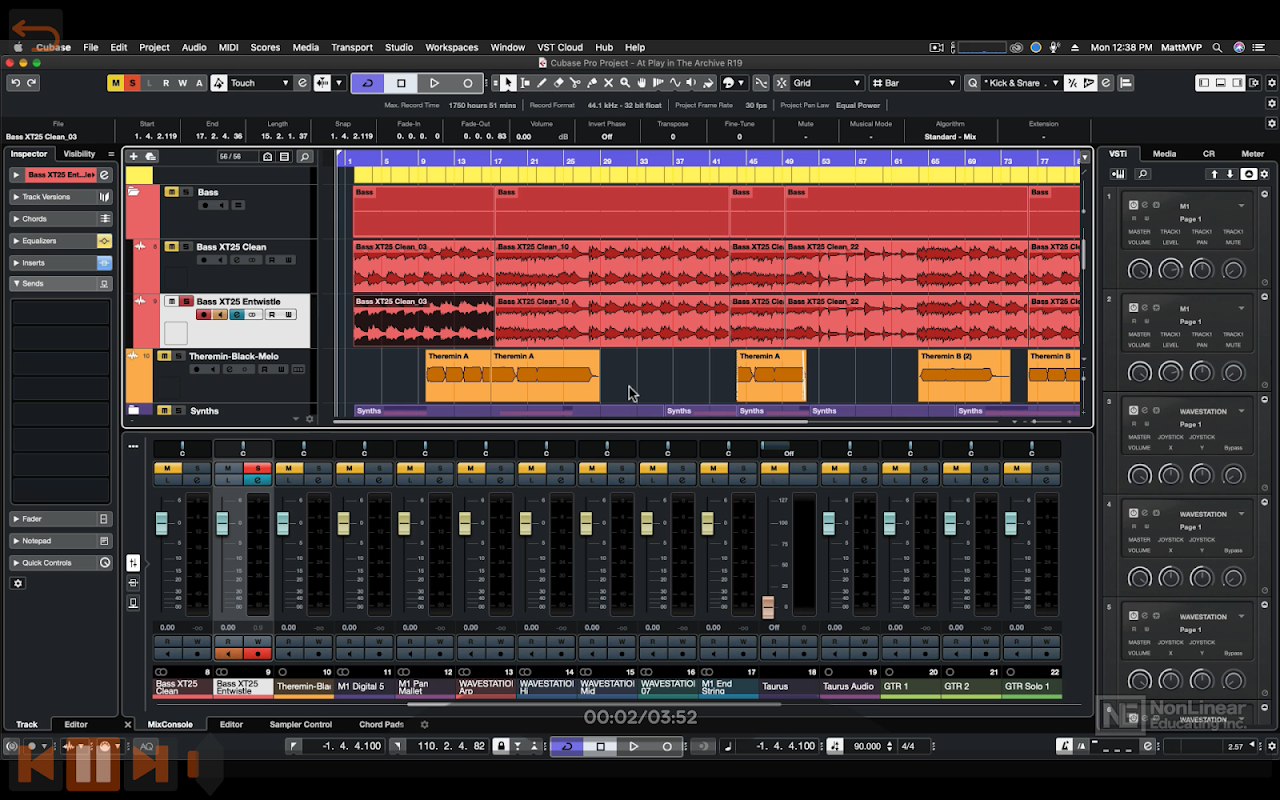Screen dimensions: 1280x800
Task: Click the Undo arrow in toolbar
Action: pos(15,83)
